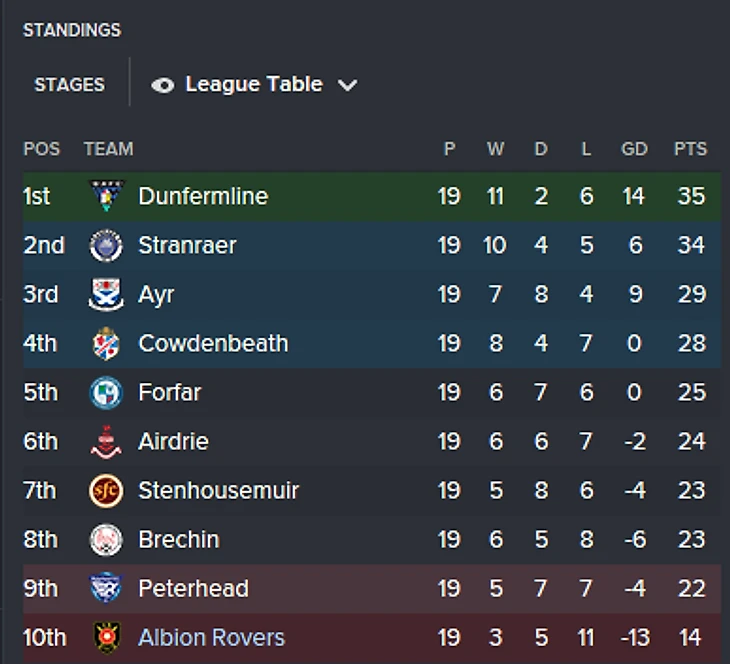Expand the League Table dropdown chevron
Image resolution: width=730 pixels, height=664 pixels.
click(x=347, y=85)
